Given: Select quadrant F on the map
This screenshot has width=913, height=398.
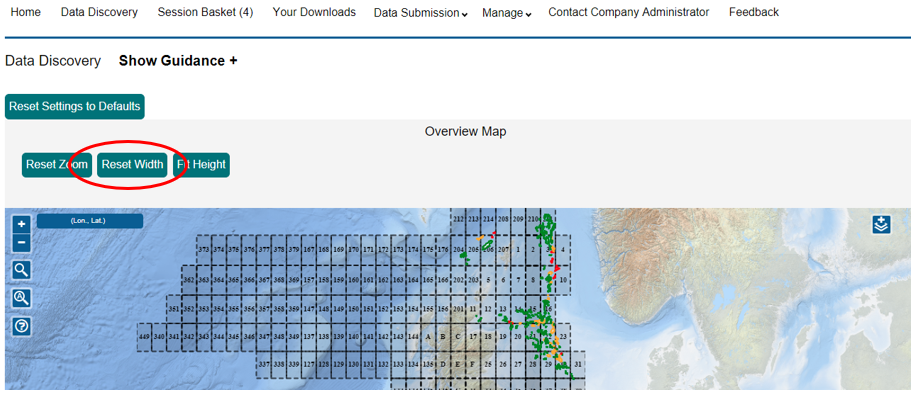Looking at the screenshot, I should pos(473,364).
